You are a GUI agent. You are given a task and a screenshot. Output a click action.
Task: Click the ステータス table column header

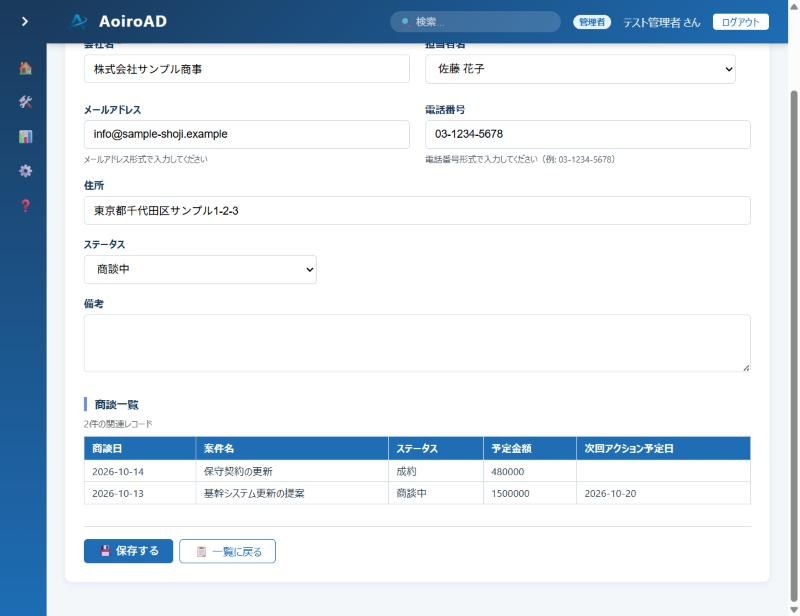coord(436,448)
